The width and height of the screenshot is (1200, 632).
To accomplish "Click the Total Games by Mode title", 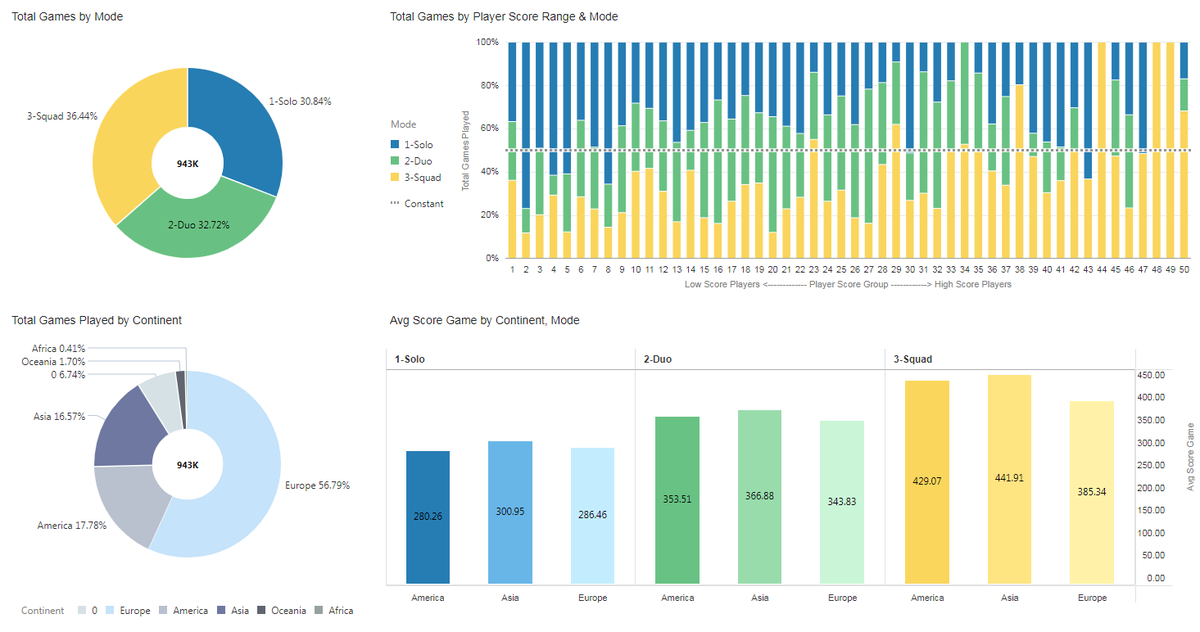I will pyautogui.click(x=67, y=17).
